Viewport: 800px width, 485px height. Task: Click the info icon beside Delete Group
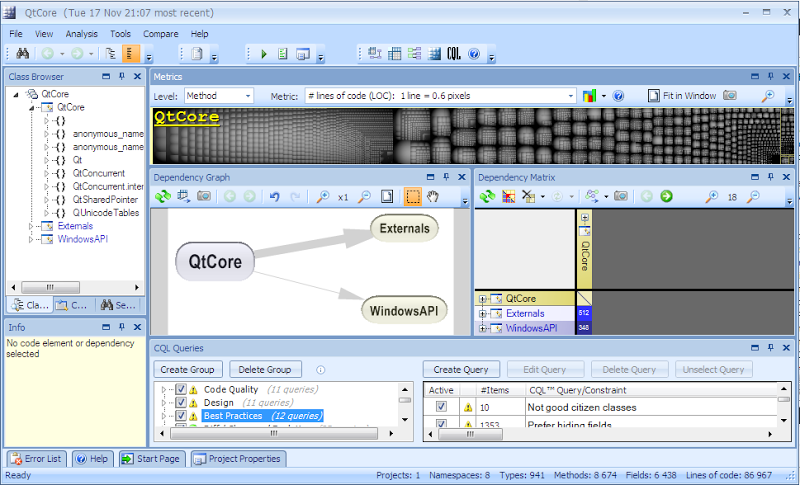(320, 370)
